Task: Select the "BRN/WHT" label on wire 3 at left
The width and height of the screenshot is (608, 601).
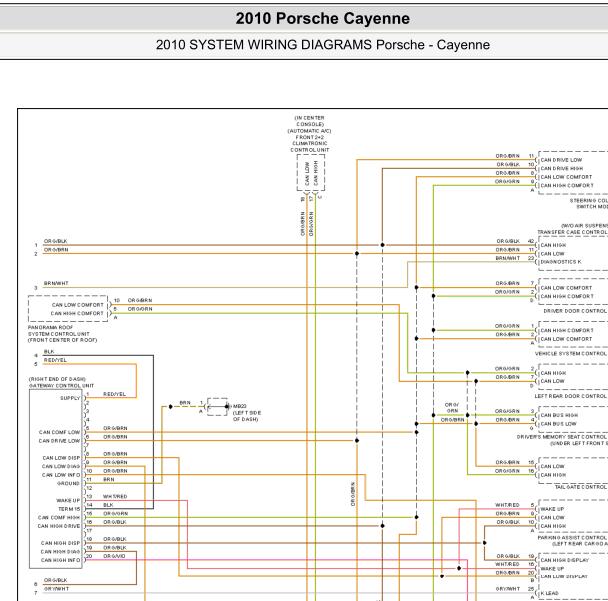Action: [x=56, y=283]
